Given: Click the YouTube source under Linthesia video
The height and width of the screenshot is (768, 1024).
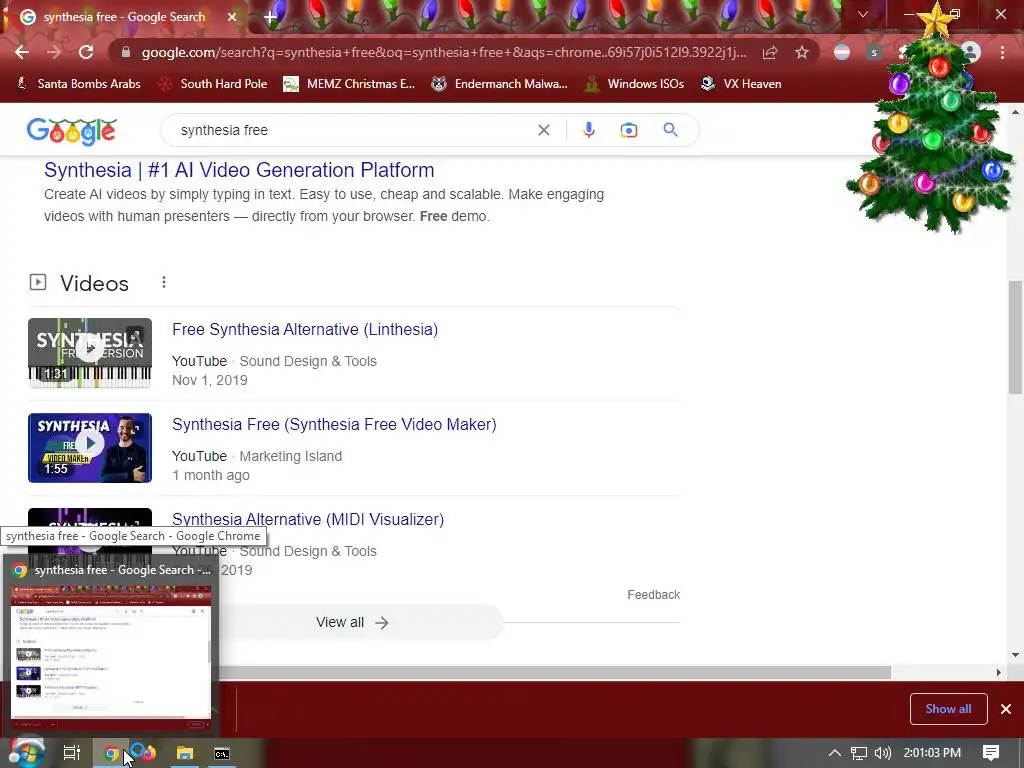Looking at the screenshot, I should point(199,361).
